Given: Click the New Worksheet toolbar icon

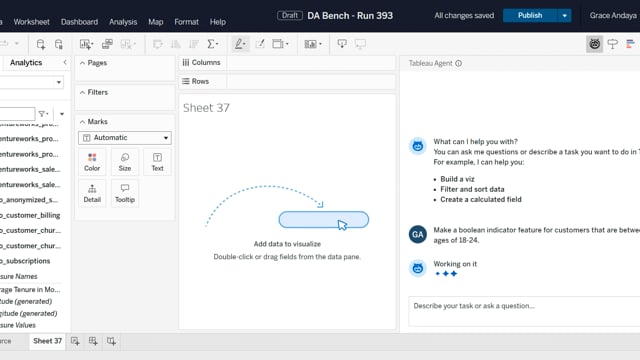Looking at the screenshot, I should 86,44.
